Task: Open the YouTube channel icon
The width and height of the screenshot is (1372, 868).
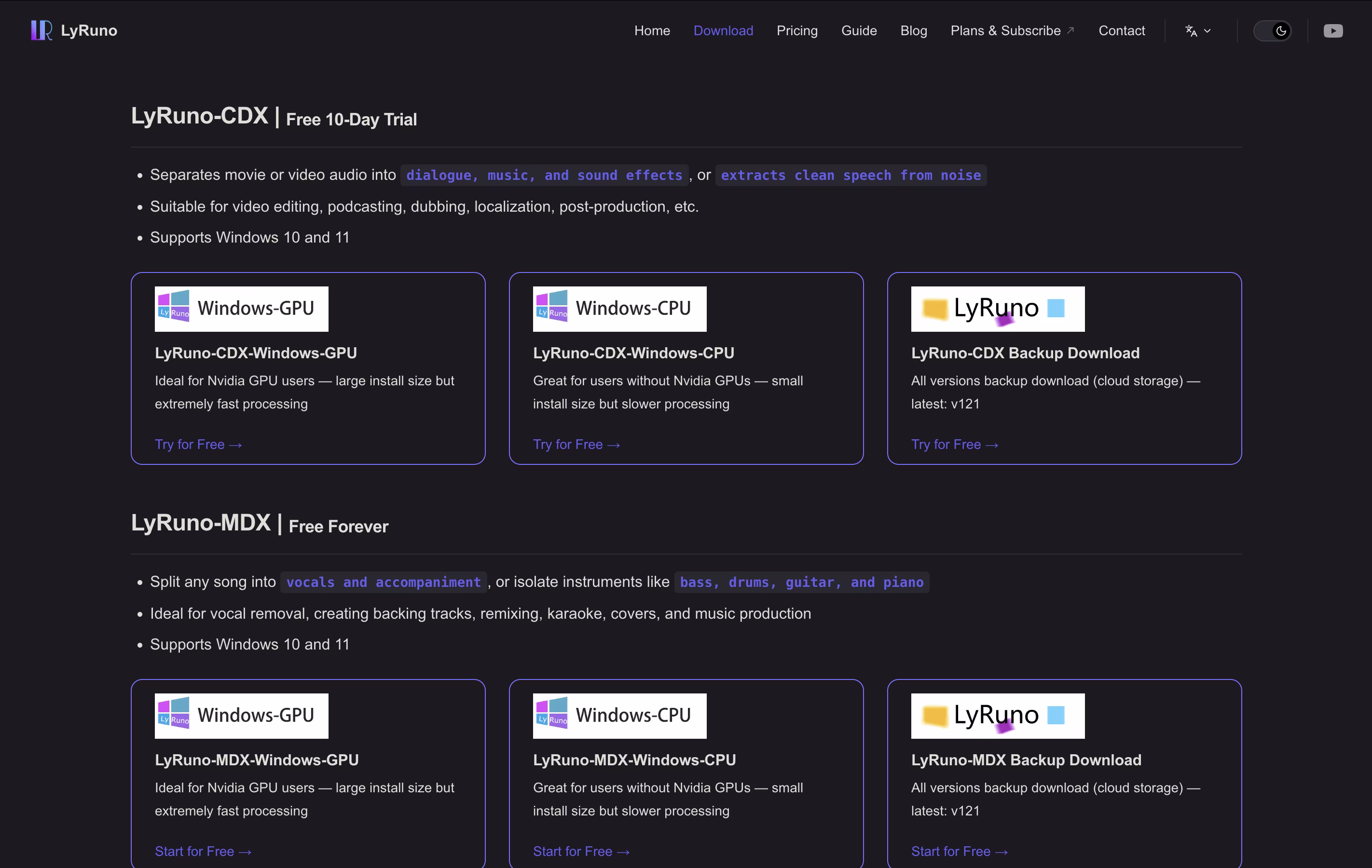Action: pyautogui.click(x=1333, y=31)
